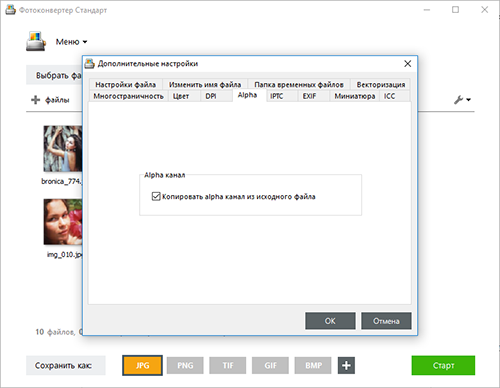Close the Дополнительные настройки dialog
The height and width of the screenshot is (388, 500).
tap(407, 64)
